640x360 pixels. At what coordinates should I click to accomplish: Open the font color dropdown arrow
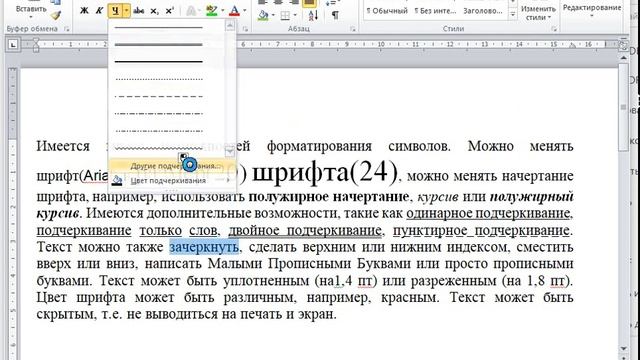(x=245, y=11)
